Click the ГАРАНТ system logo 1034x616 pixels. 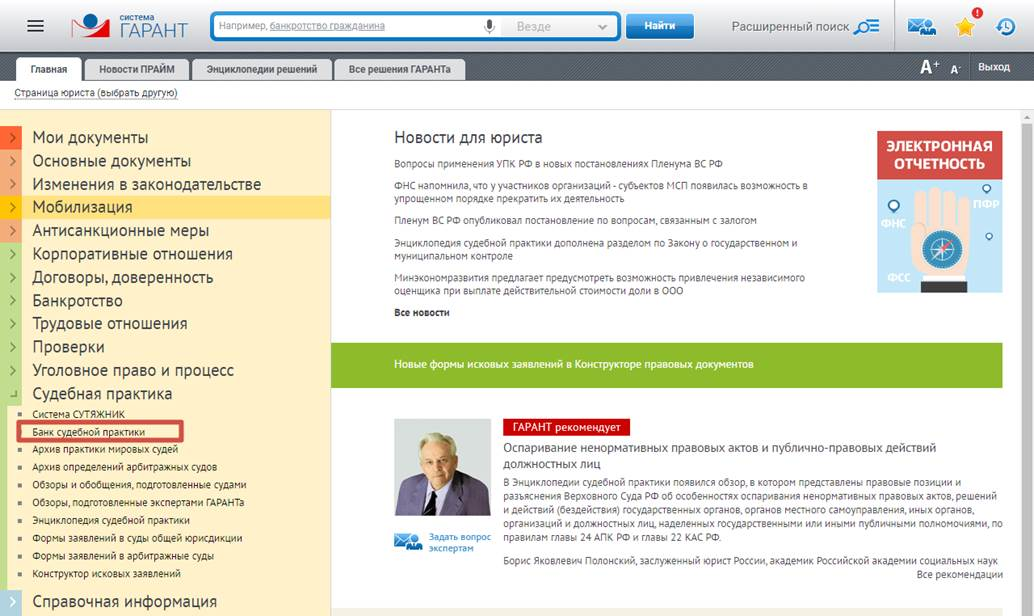pyautogui.click(x=130, y=26)
